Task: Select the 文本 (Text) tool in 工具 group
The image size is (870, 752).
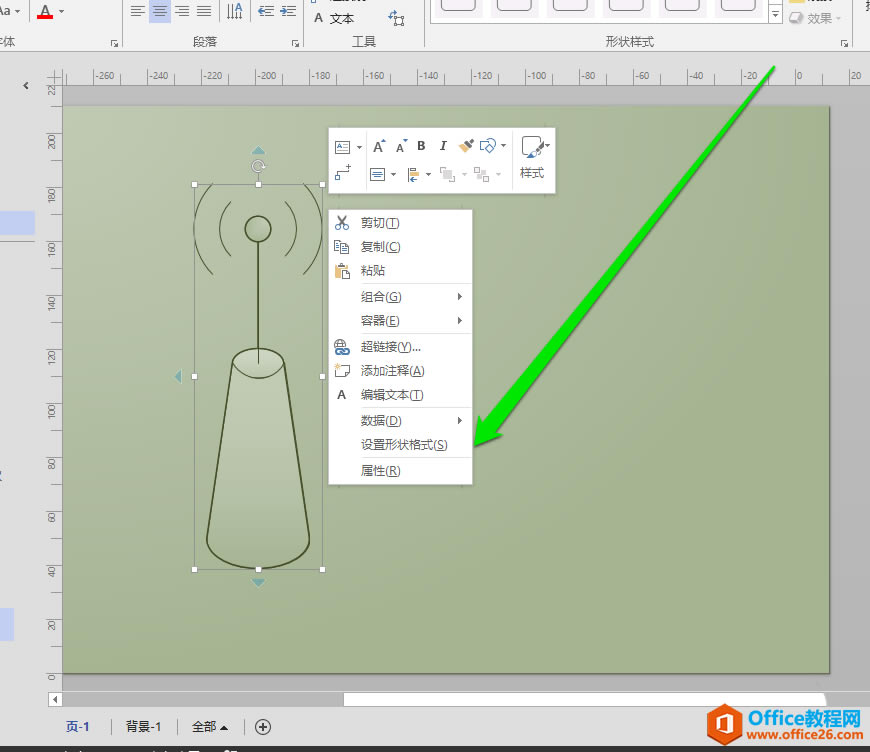Action: tap(341, 17)
